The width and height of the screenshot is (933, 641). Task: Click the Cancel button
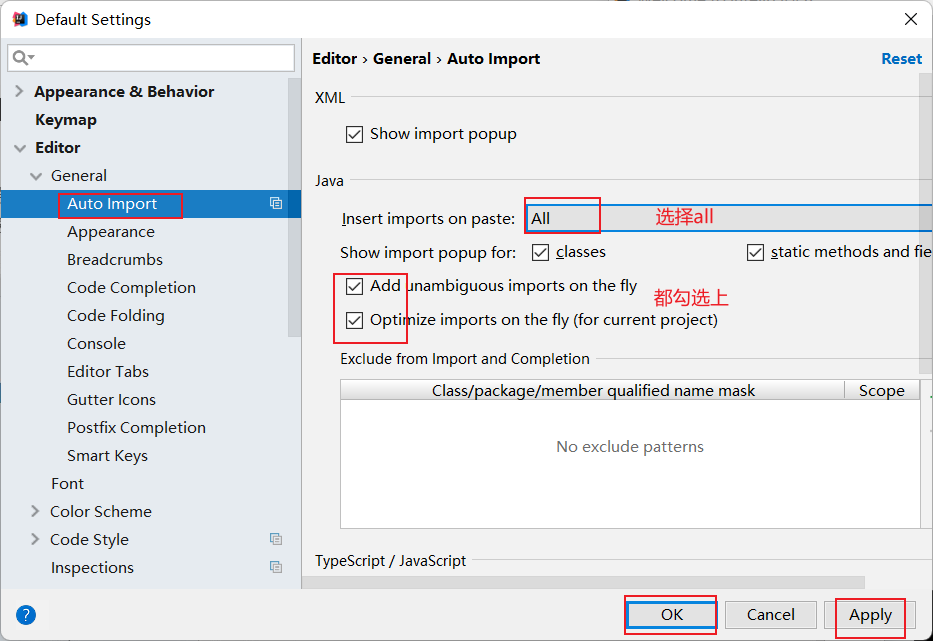[x=771, y=614]
